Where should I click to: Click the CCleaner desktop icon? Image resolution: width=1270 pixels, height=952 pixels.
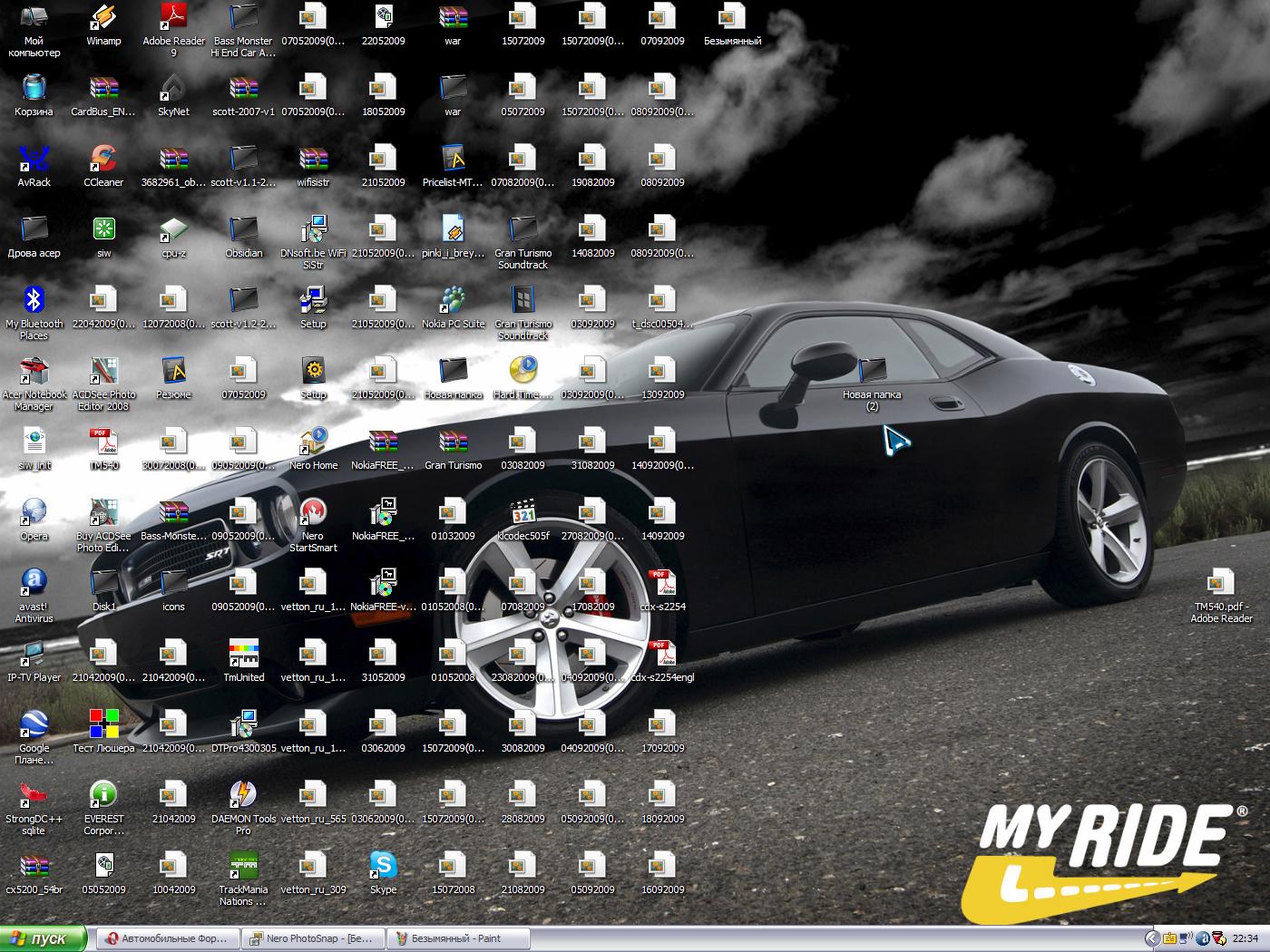point(103,160)
